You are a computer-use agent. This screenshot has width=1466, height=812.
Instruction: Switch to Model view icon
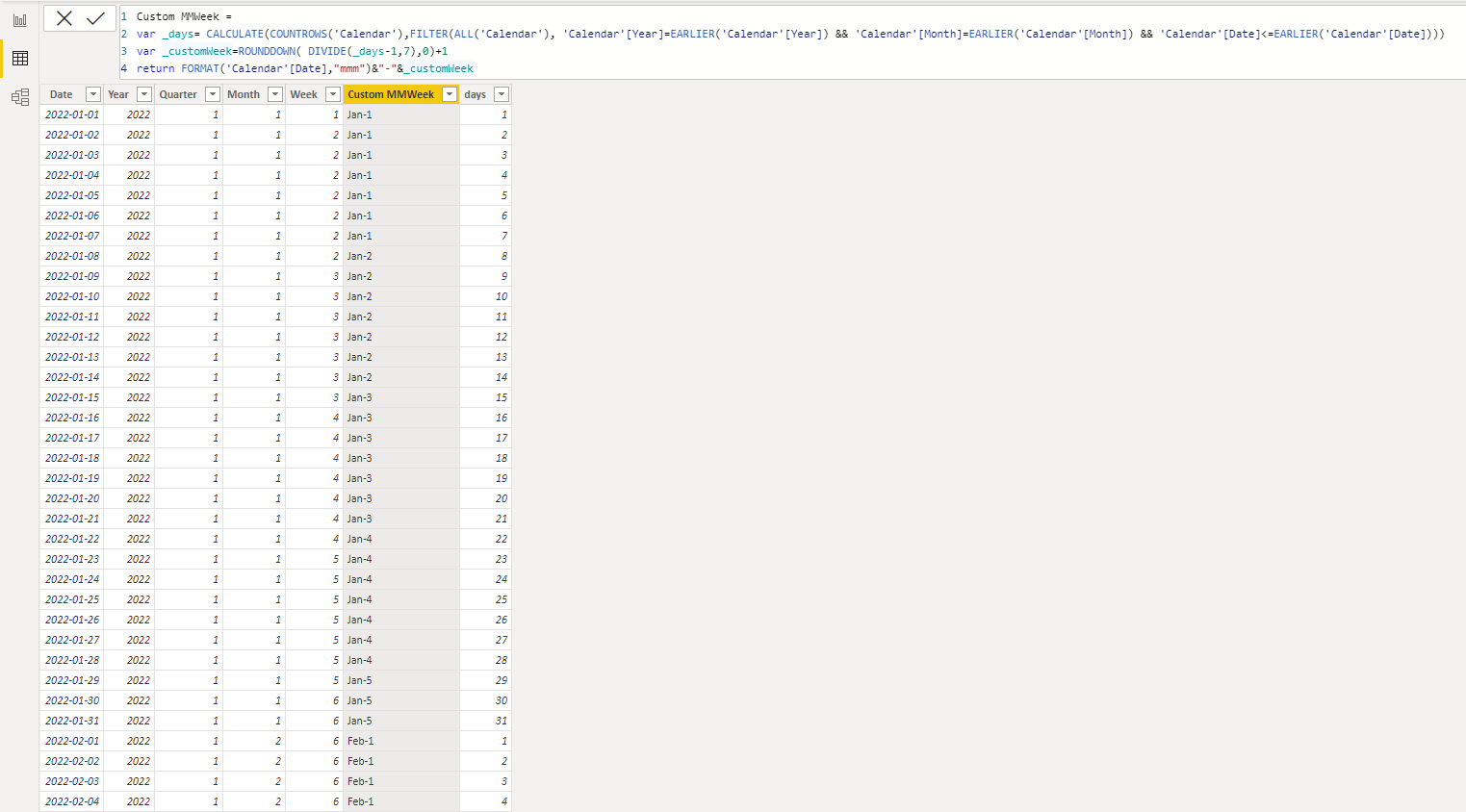click(x=20, y=97)
